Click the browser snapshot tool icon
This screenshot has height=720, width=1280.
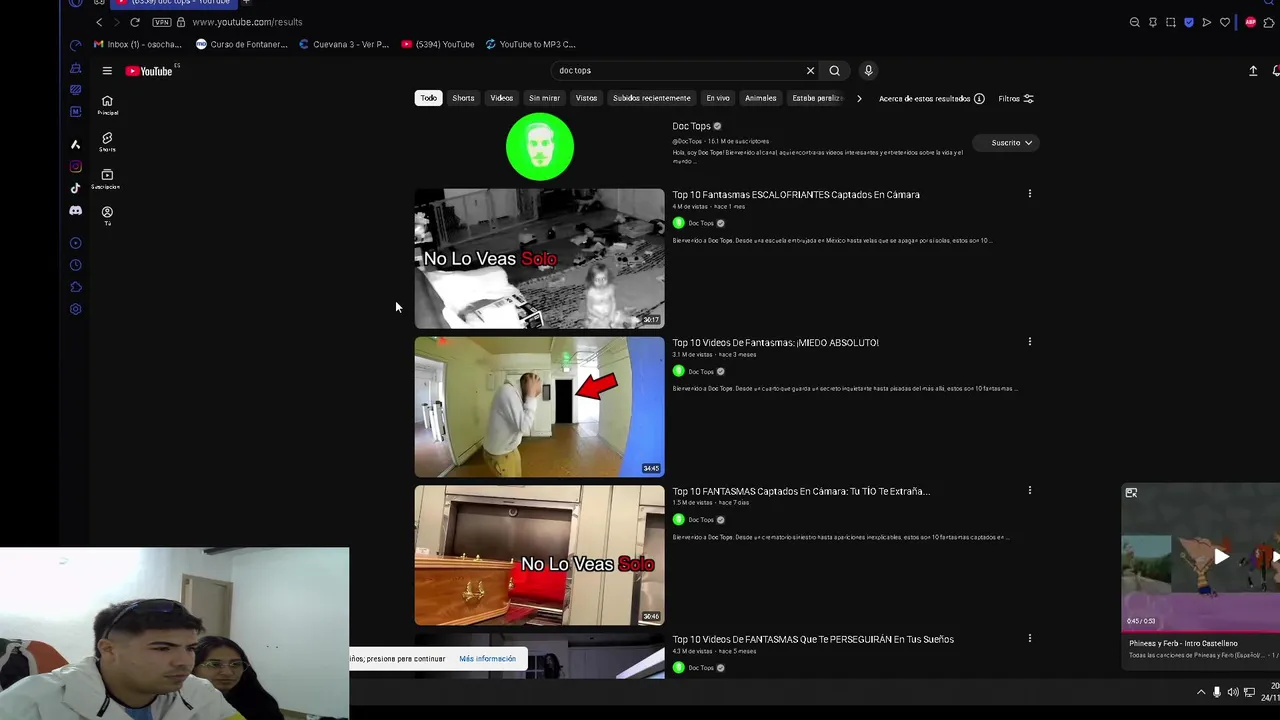click(x=1171, y=22)
